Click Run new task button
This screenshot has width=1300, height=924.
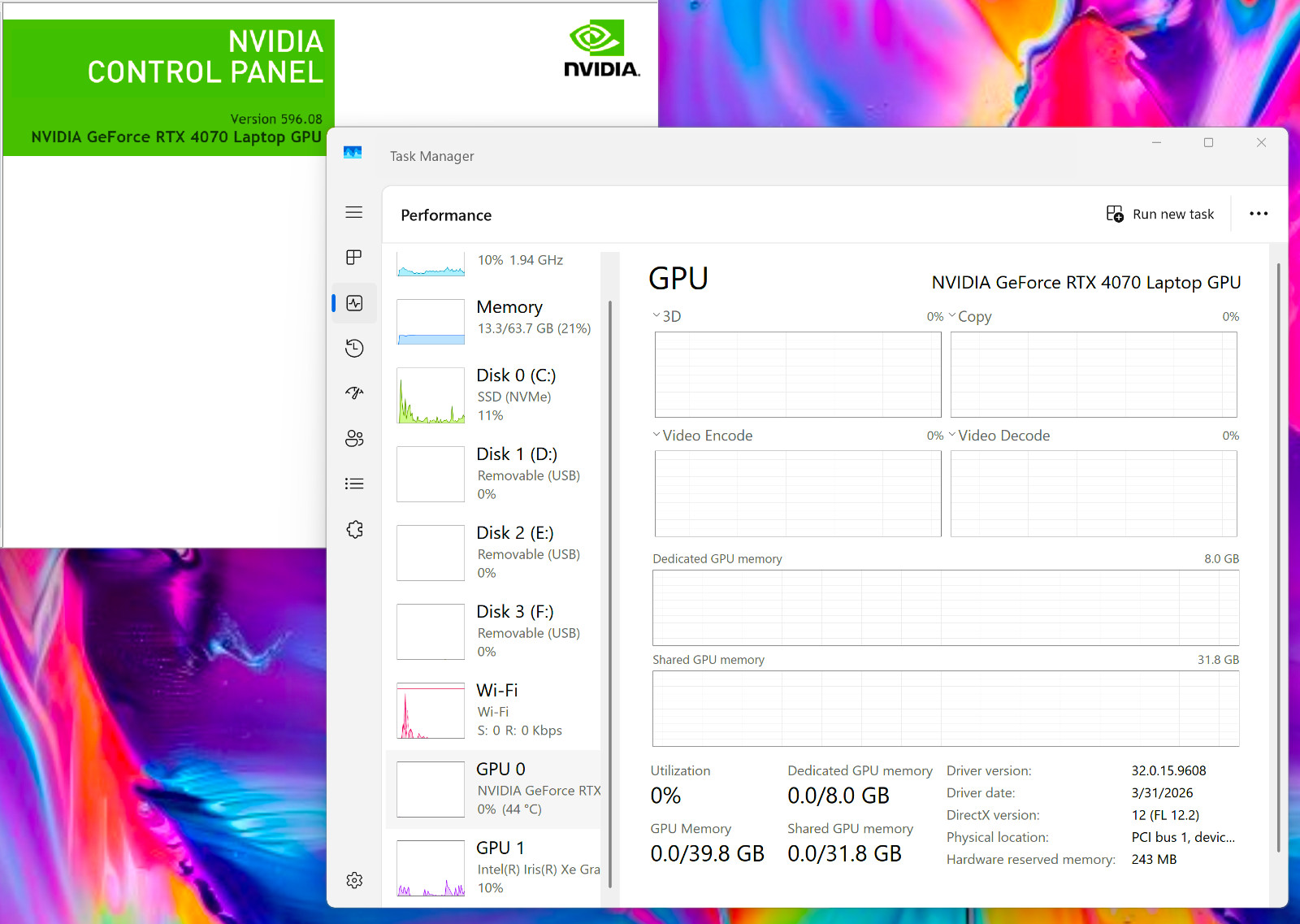[1160, 214]
